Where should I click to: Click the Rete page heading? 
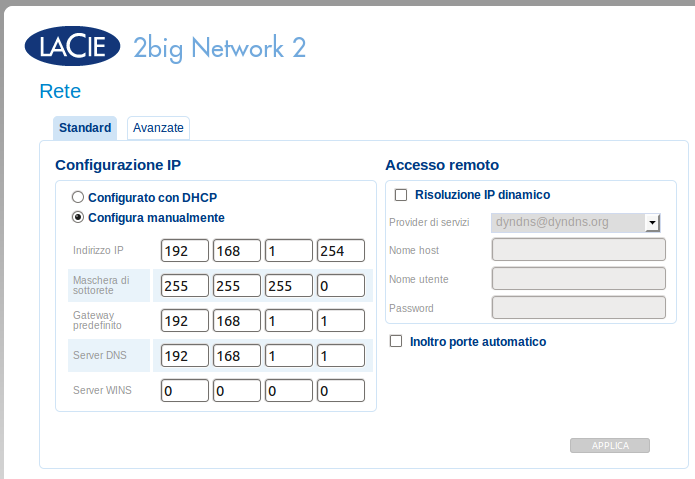point(60,91)
